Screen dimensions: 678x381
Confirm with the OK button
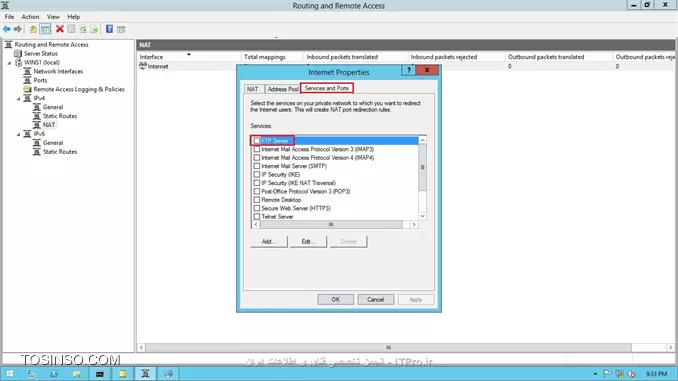336,299
